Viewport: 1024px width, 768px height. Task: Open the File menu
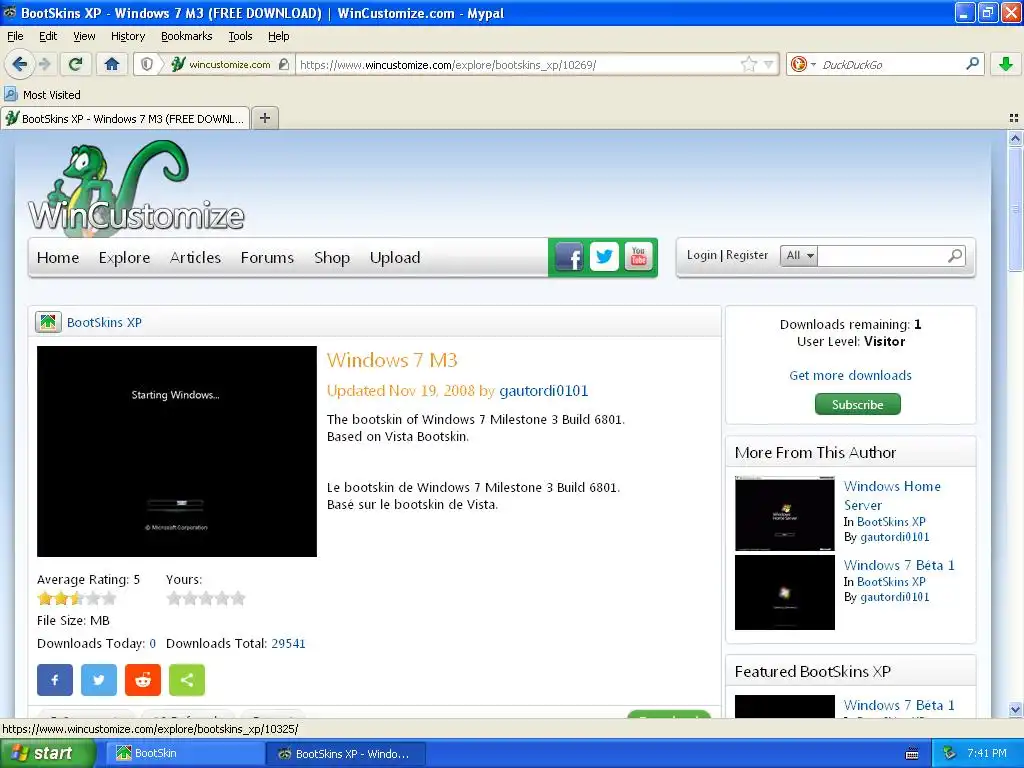click(15, 36)
